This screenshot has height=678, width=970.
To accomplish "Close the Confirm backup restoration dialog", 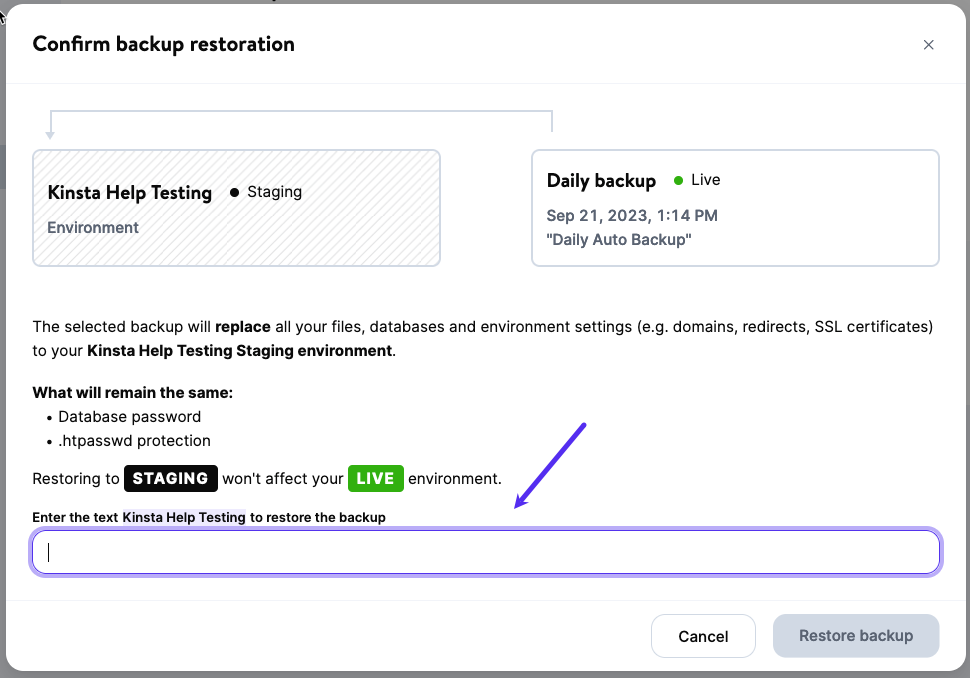I will [x=928, y=44].
